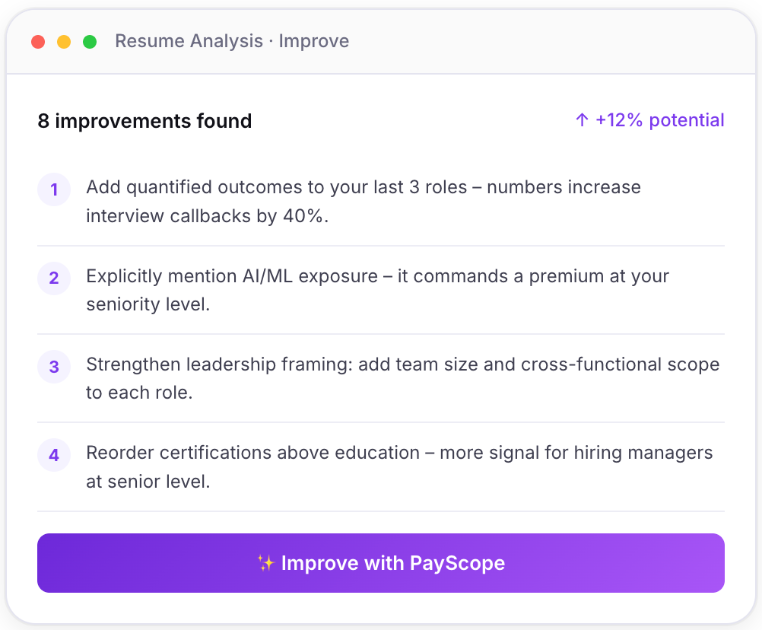Image resolution: width=762 pixels, height=630 pixels.
Task: Select the number 1 suggestion badge
Action: pos(54,189)
